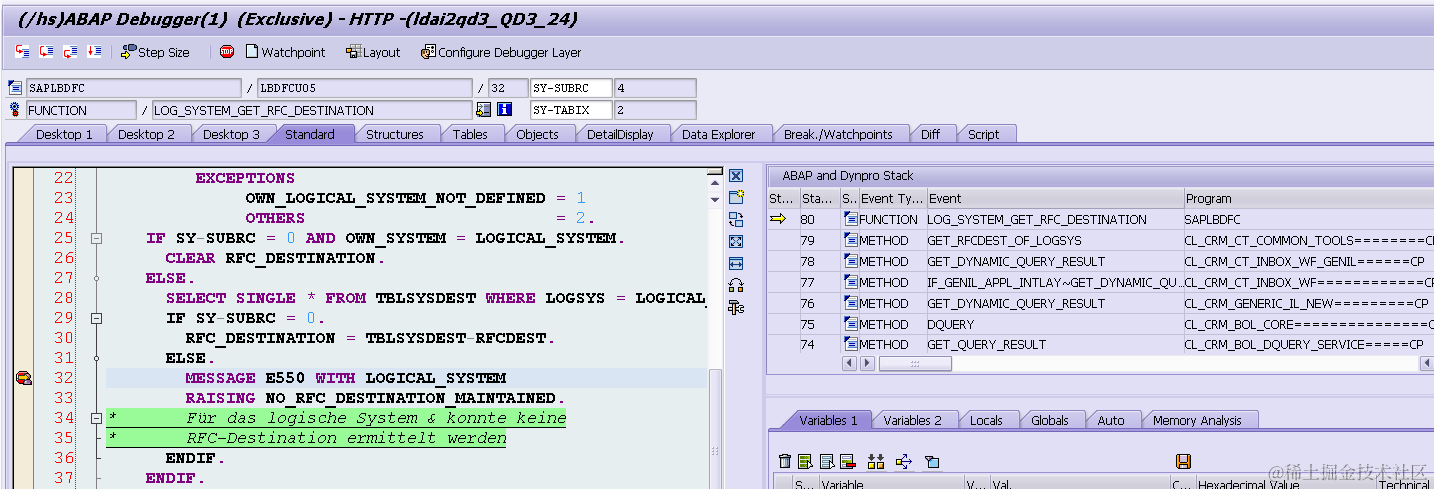Click the editor scroll-up arrow

[x=714, y=183]
